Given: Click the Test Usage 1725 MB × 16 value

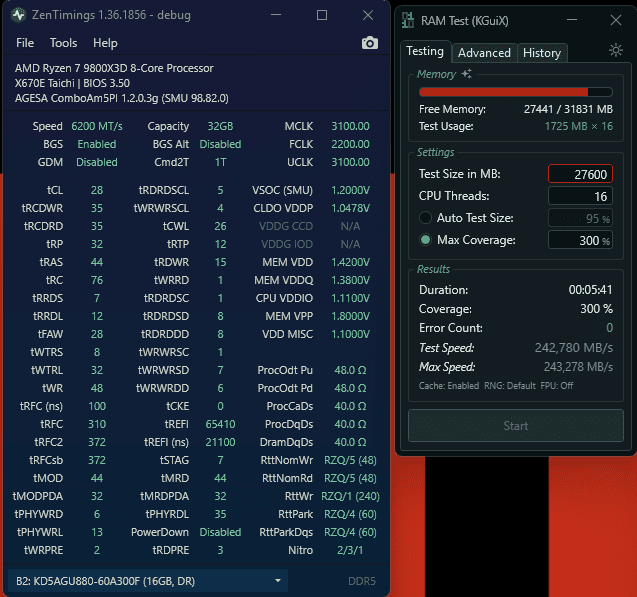Looking at the screenshot, I should coord(578,126).
